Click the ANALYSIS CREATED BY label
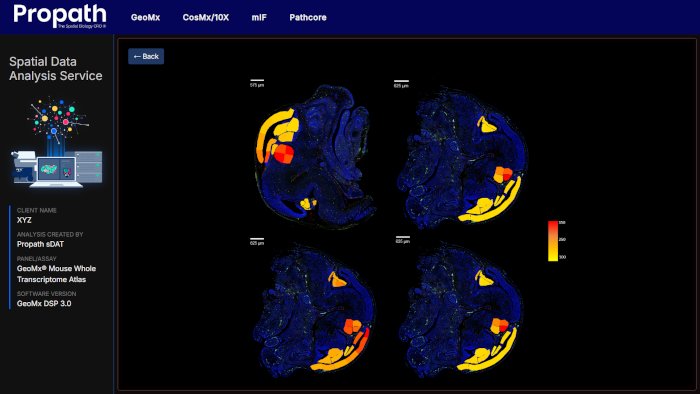This screenshot has width=700, height=394. pos(50,234)
